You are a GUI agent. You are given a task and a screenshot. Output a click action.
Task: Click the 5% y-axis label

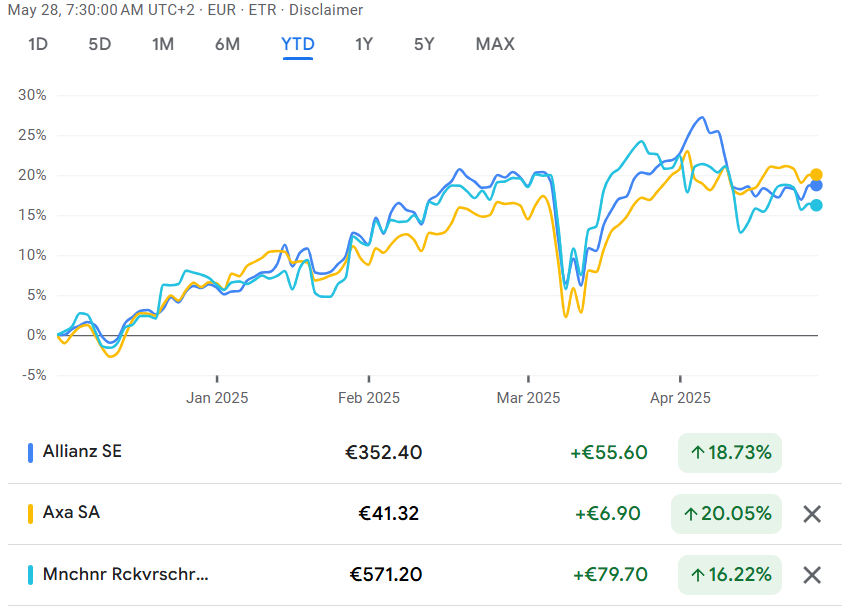[36, 295]
